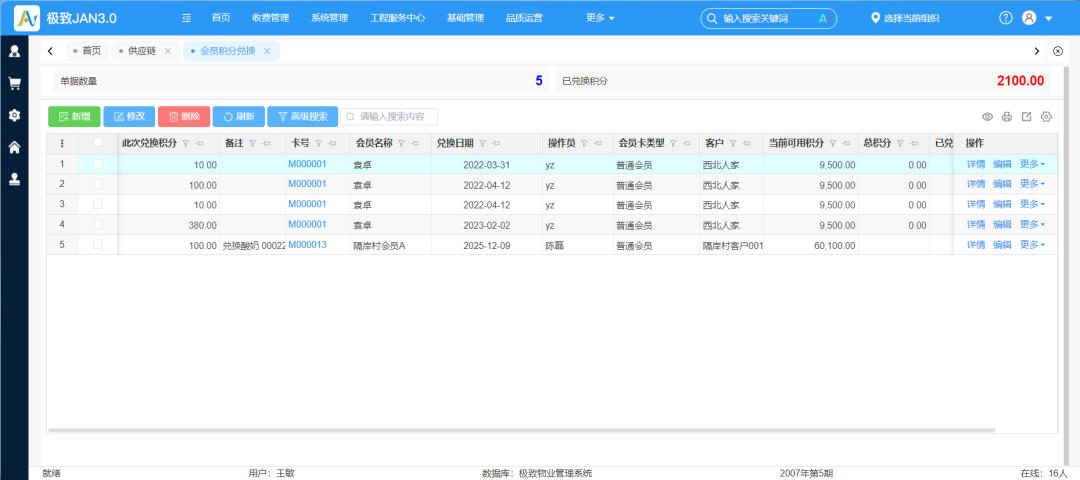Click the print icon above the table

tap(1006, 117)
